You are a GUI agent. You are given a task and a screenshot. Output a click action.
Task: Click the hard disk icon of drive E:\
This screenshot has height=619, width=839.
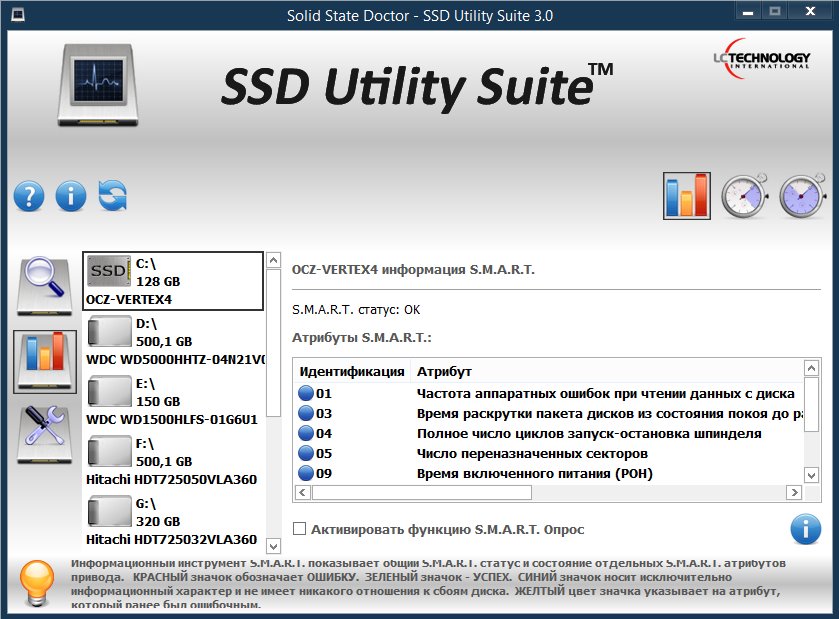109,391
